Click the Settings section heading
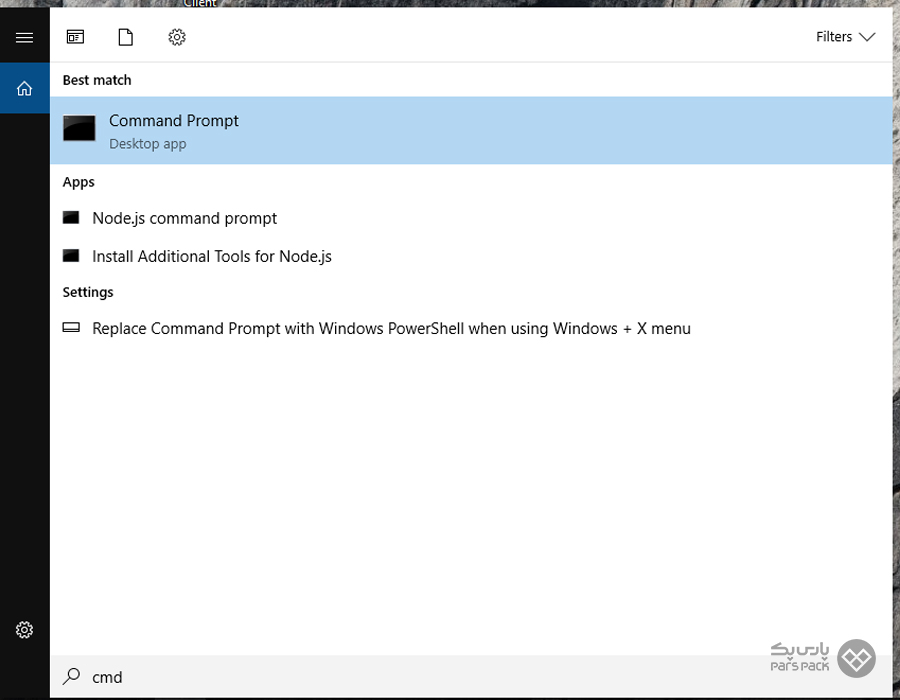The height and width of the screenshot is (700, 900). 88,292
